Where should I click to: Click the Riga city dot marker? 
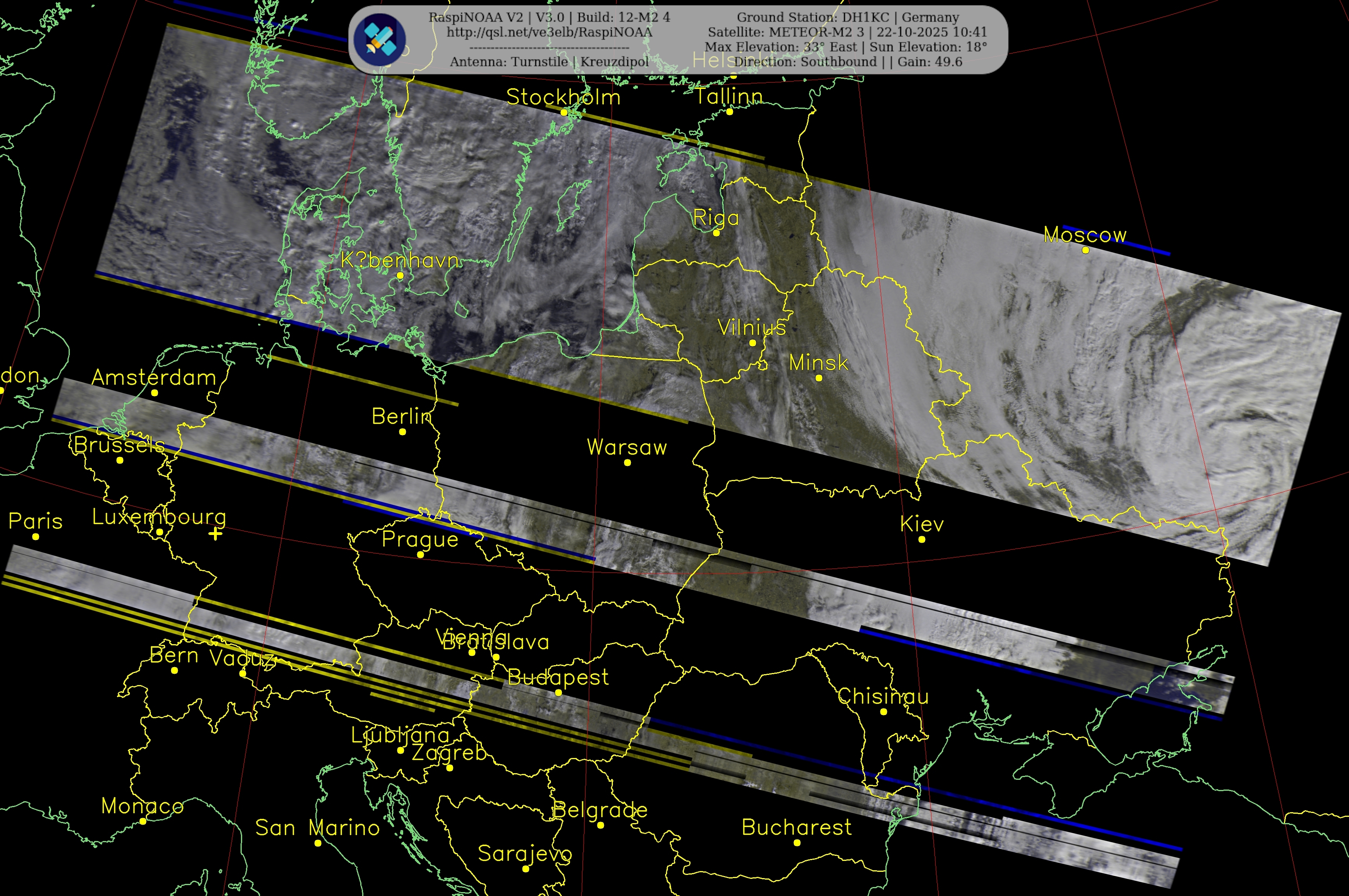coord(717,233)
